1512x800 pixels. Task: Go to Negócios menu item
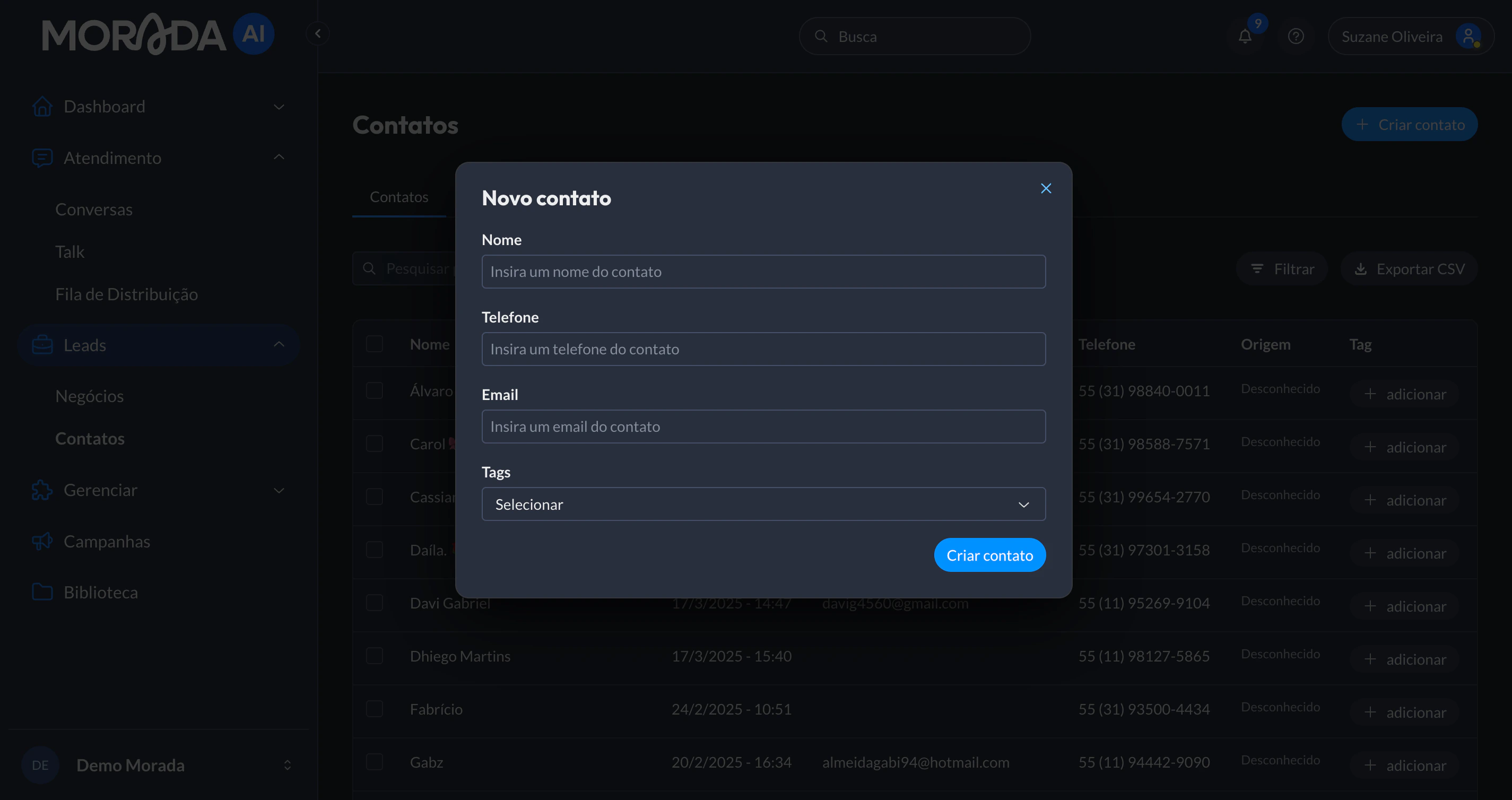89,396
